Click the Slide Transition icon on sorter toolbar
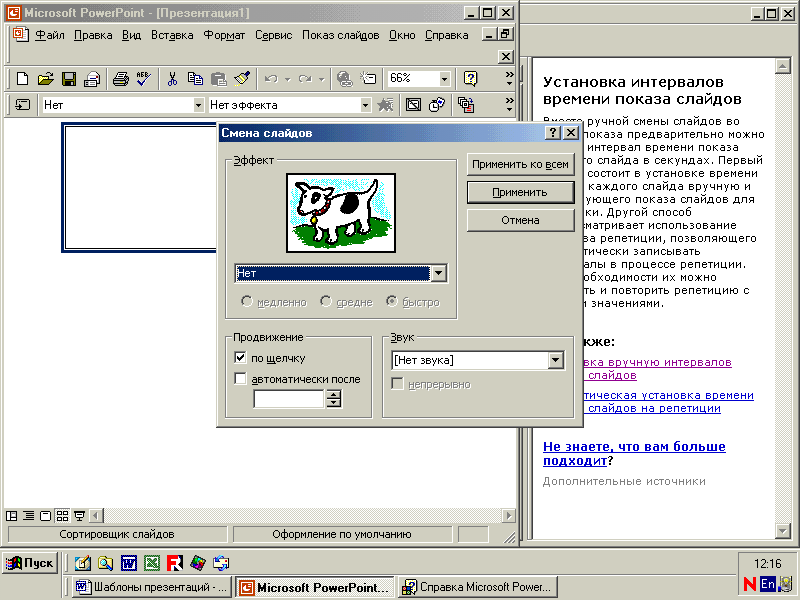The height and width of the screenshot is (600, 800). point(22,105)
